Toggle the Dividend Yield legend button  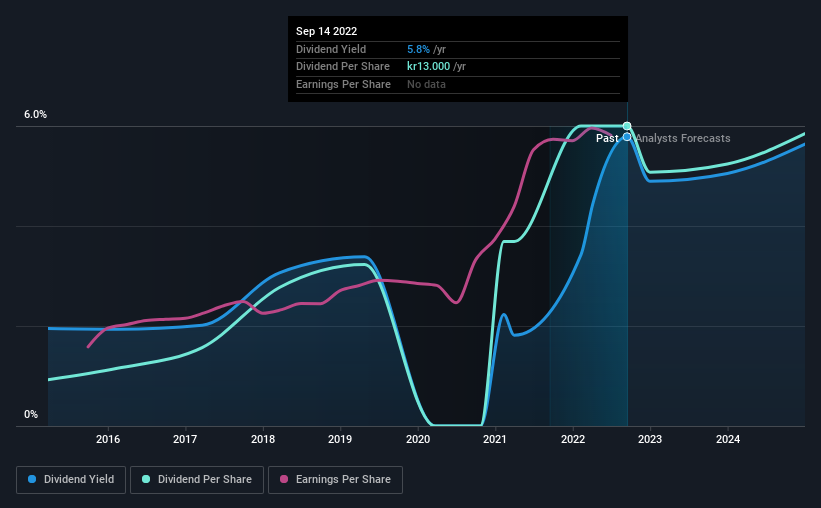(x=71, y=480)
